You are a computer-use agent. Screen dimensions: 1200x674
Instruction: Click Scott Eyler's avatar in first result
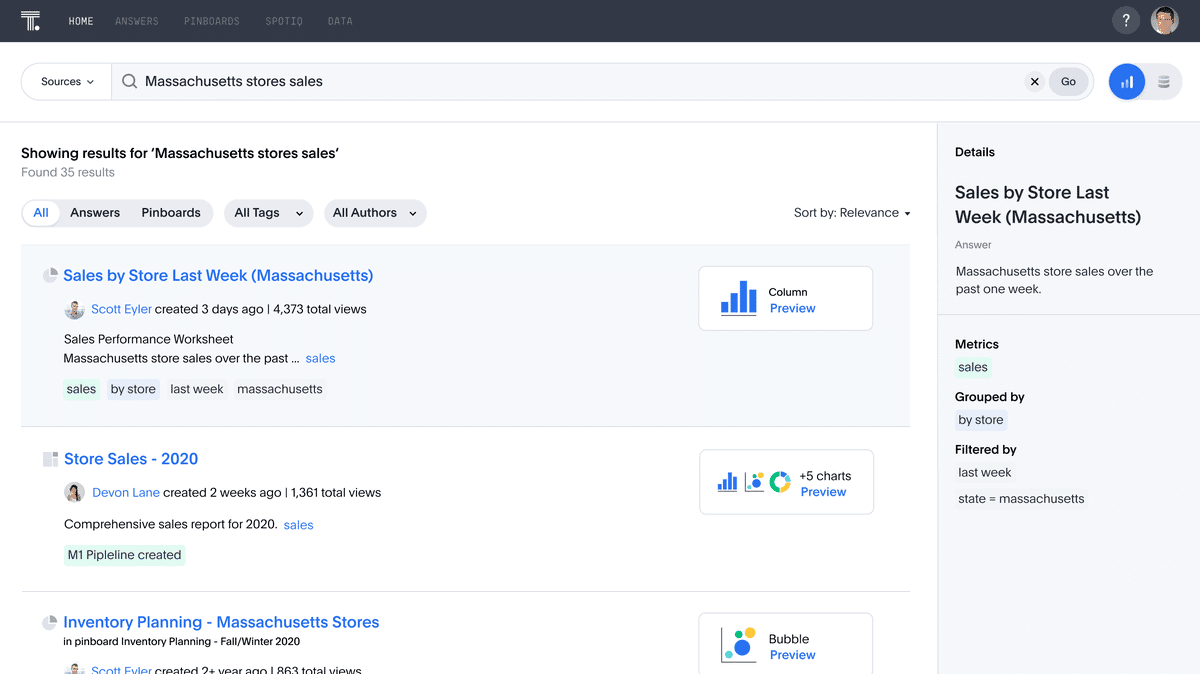74,309
